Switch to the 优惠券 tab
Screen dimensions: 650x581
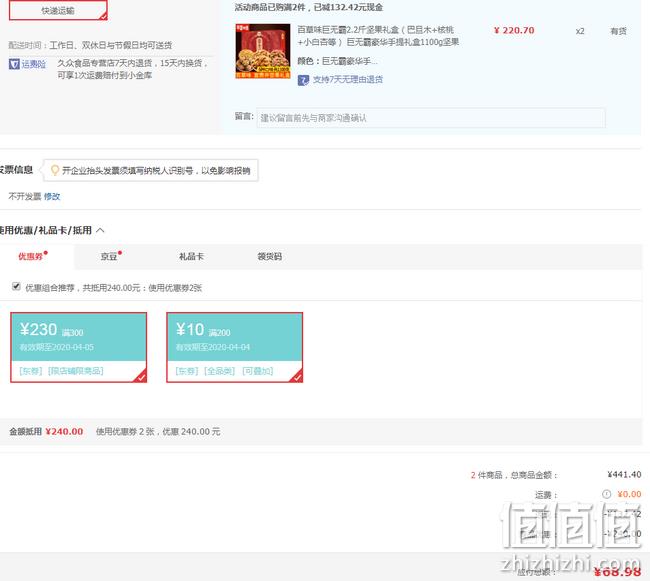point(33,256)
